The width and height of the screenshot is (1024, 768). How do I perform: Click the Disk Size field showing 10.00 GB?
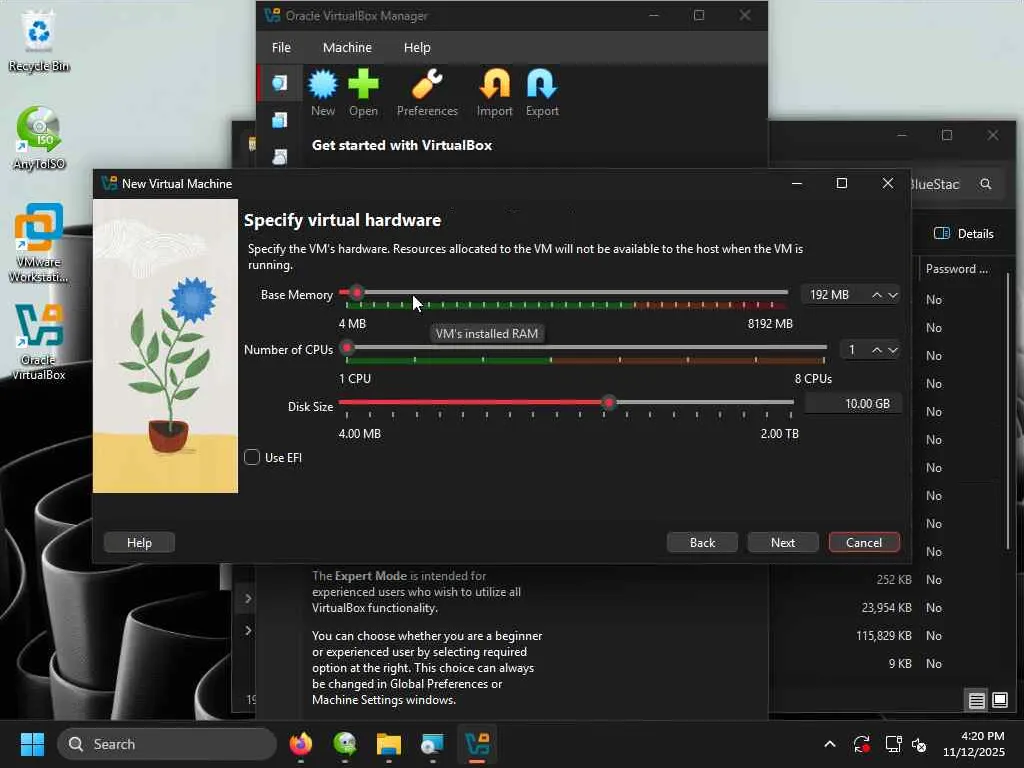pos(853,404)
